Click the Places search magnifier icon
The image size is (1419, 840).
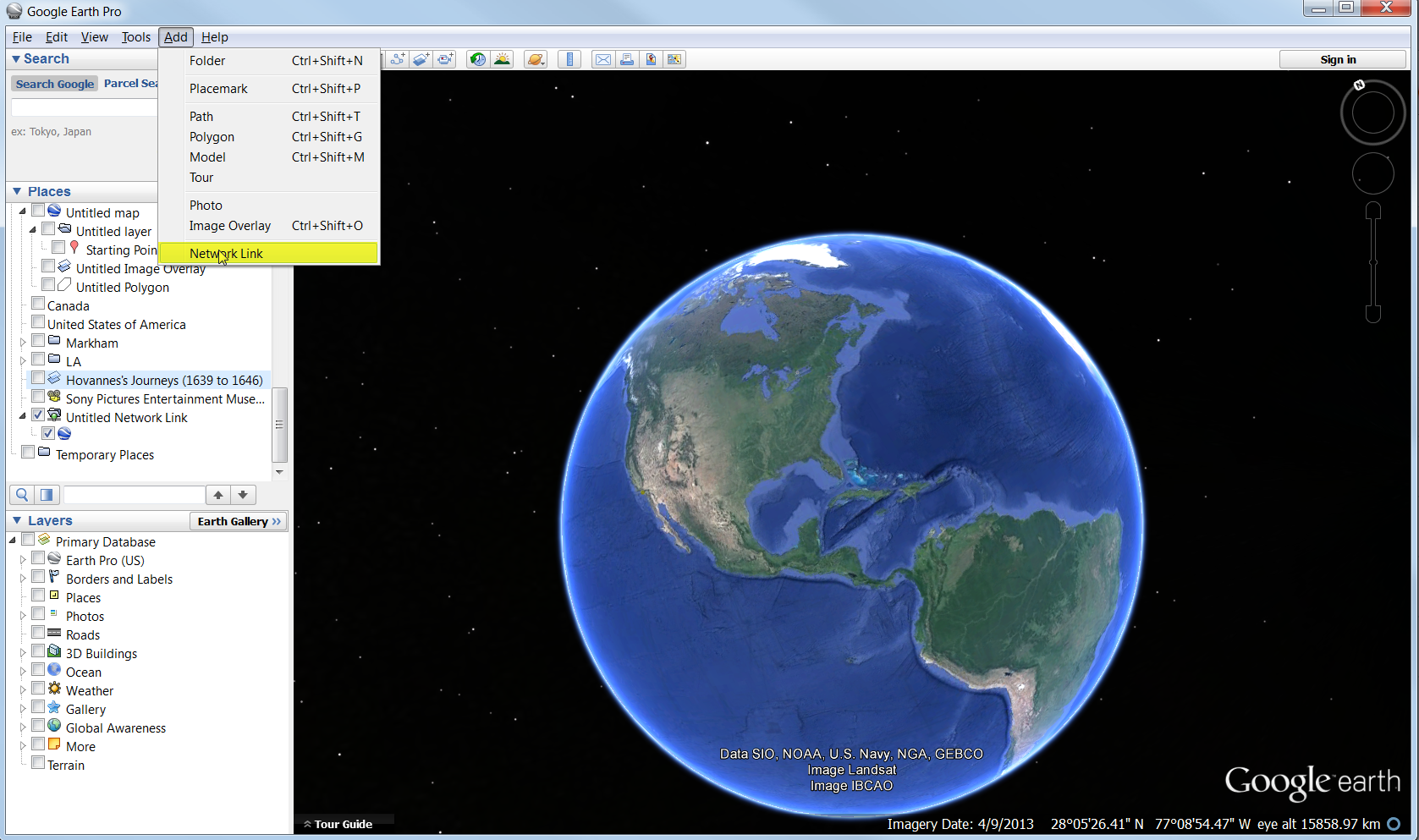tap(22, 495)
